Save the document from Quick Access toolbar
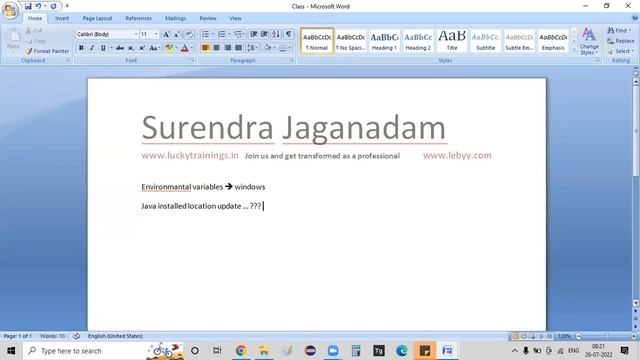The height and width of the screenshot is (360, 640). [28, 6]
